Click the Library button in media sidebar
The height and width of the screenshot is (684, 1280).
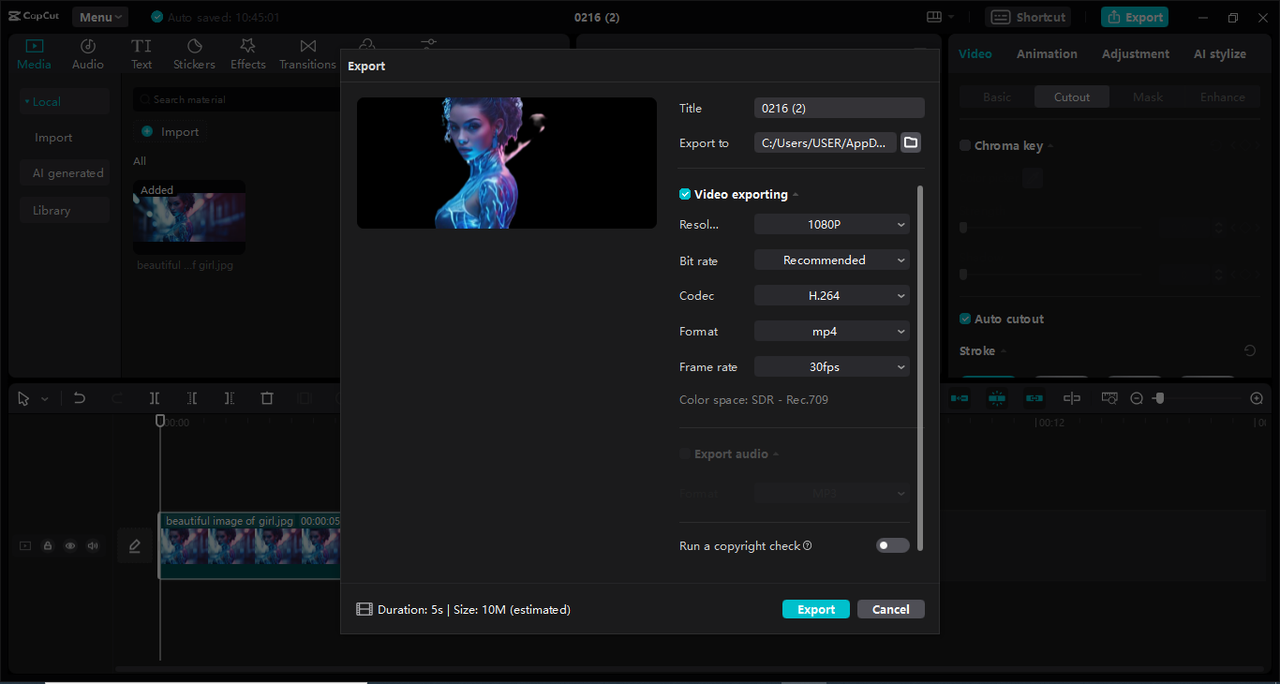[64, 211]
